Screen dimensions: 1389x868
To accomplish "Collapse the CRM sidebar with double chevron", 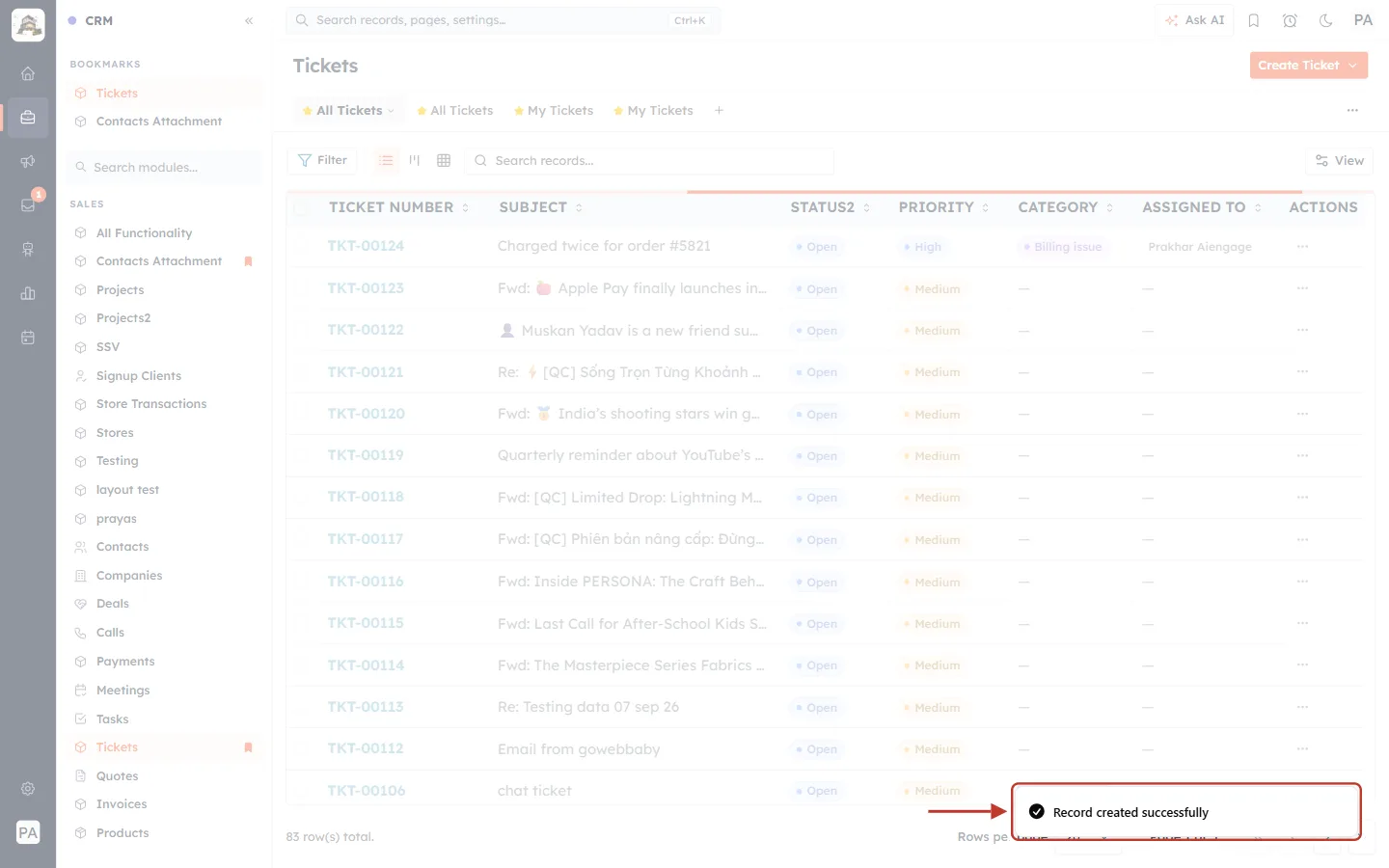I will (x=249, y=20).
